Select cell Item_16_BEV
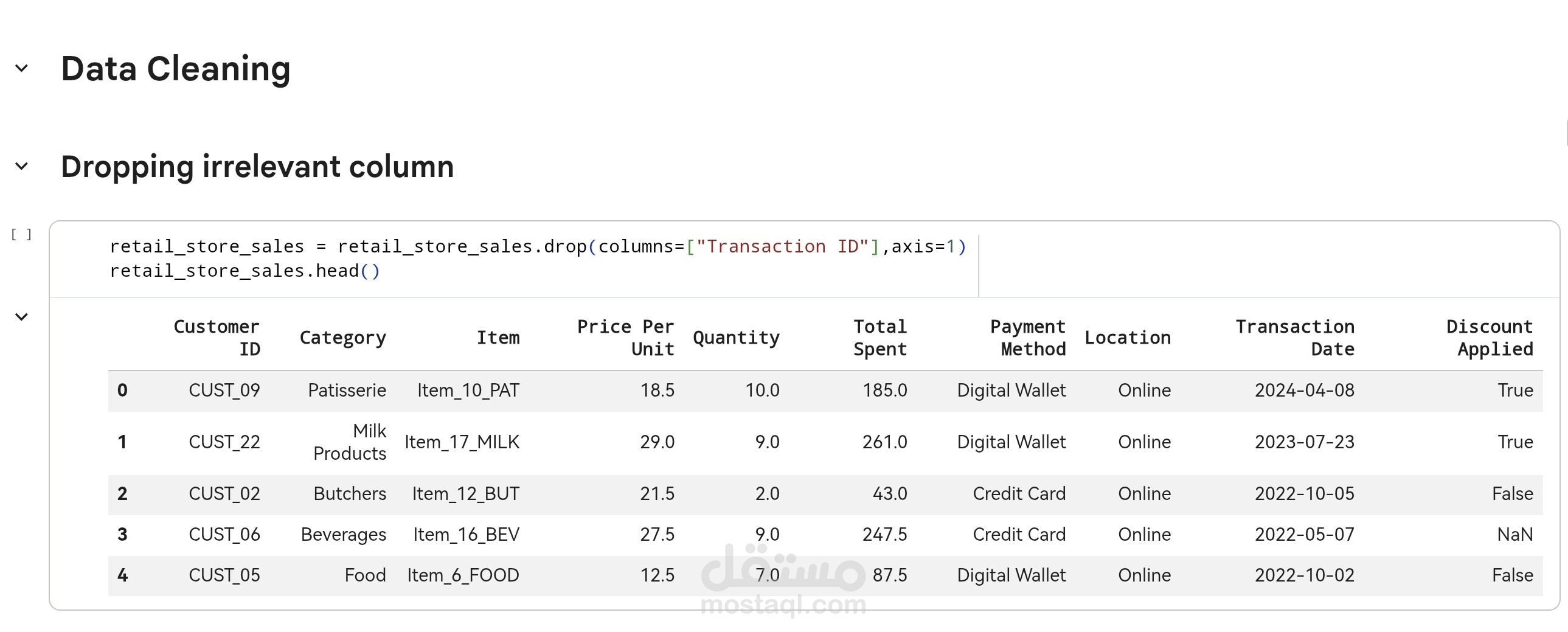 click(467, 535)
